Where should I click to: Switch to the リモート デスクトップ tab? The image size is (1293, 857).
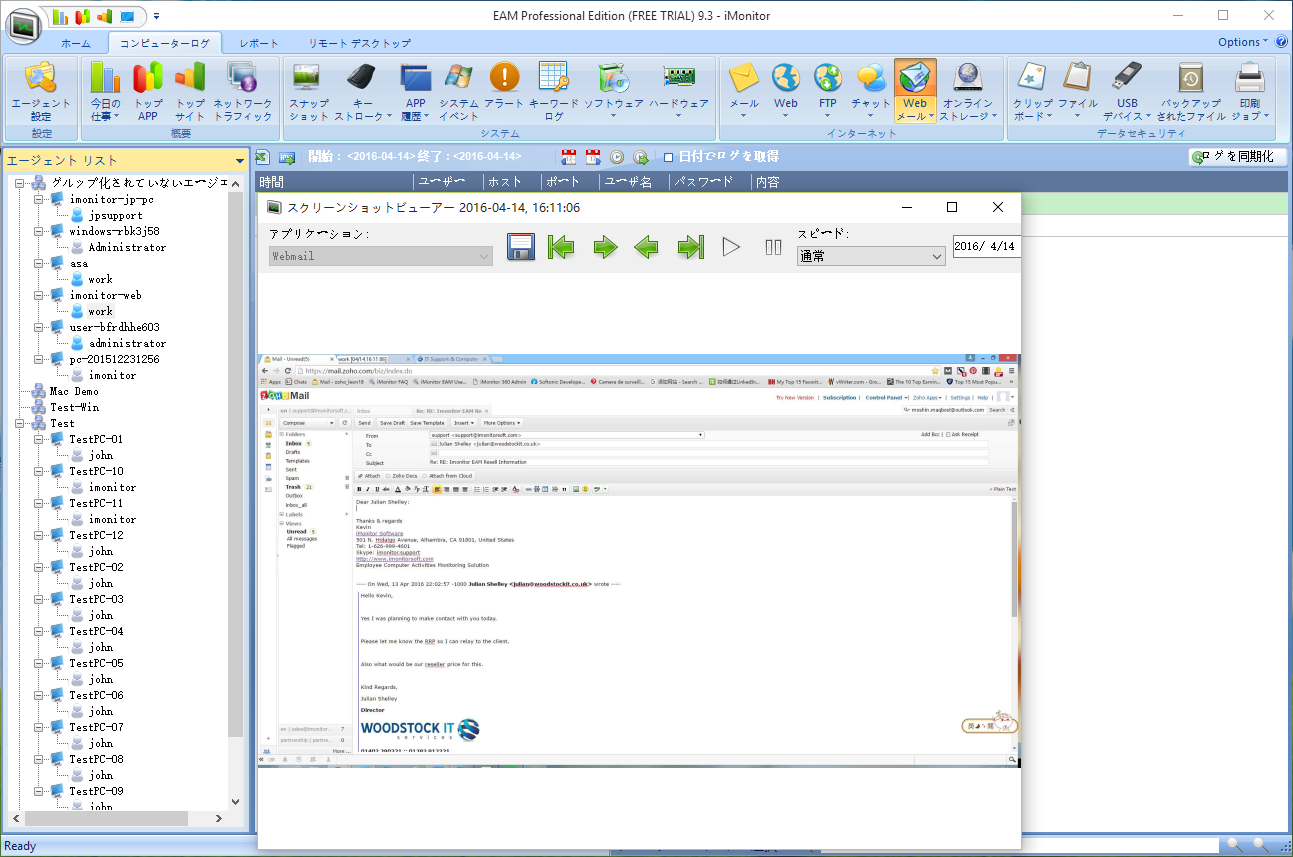(359, 44)
